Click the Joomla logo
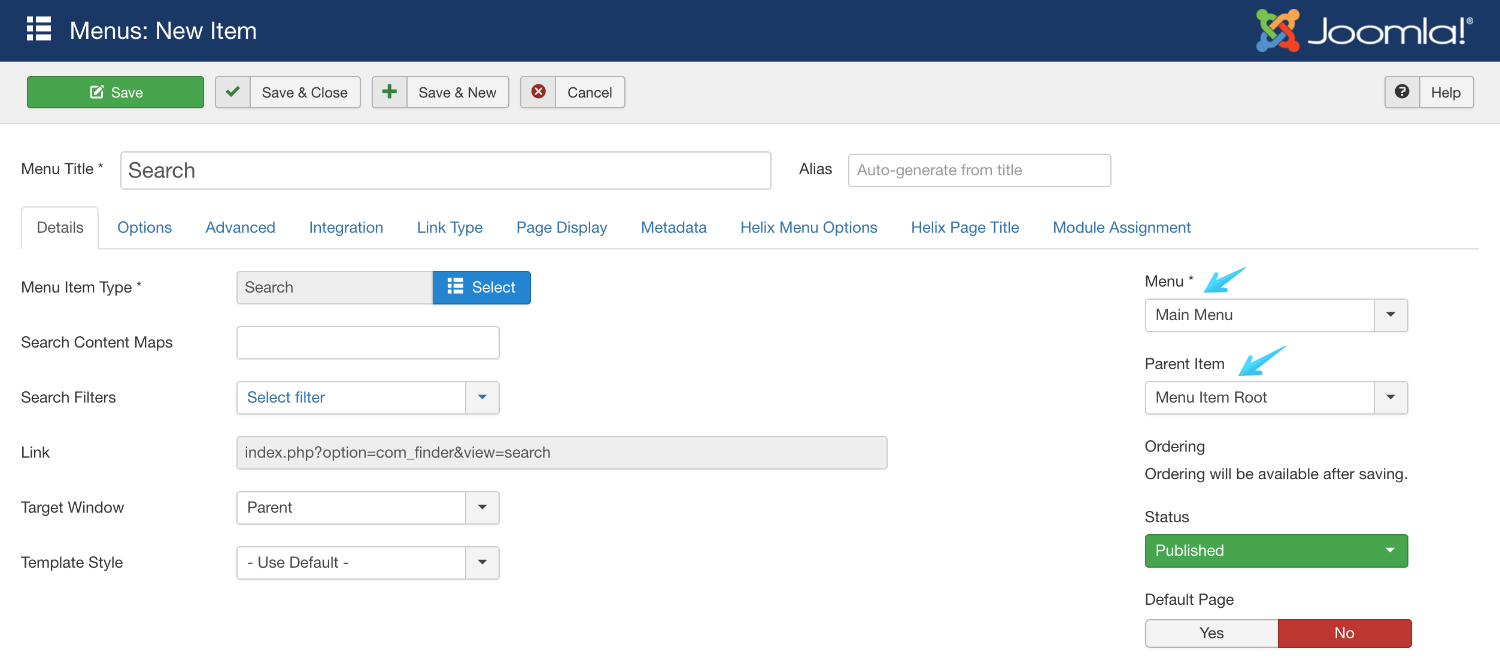 tap(1364, 31)
